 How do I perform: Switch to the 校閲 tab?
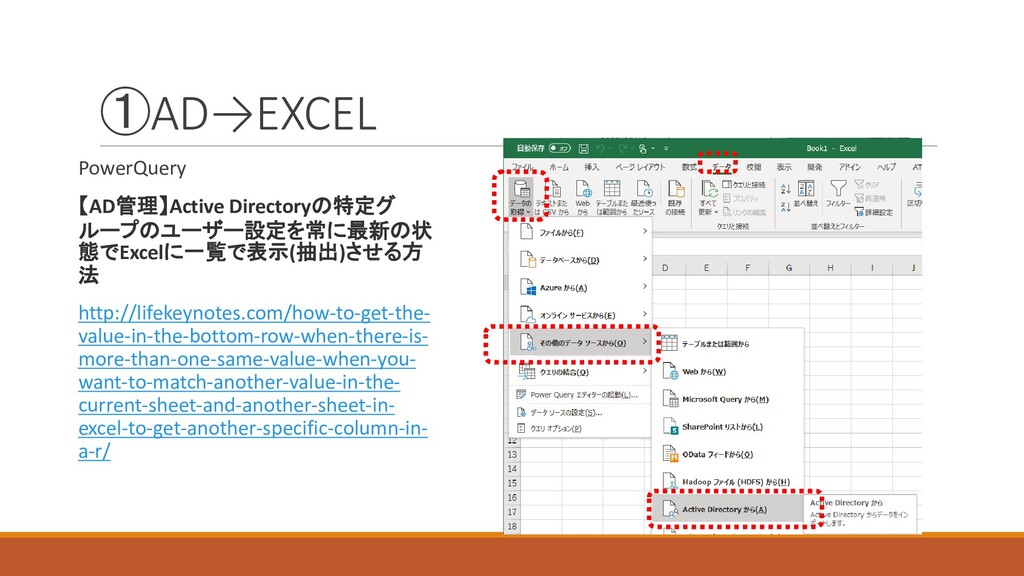(754, 167)
